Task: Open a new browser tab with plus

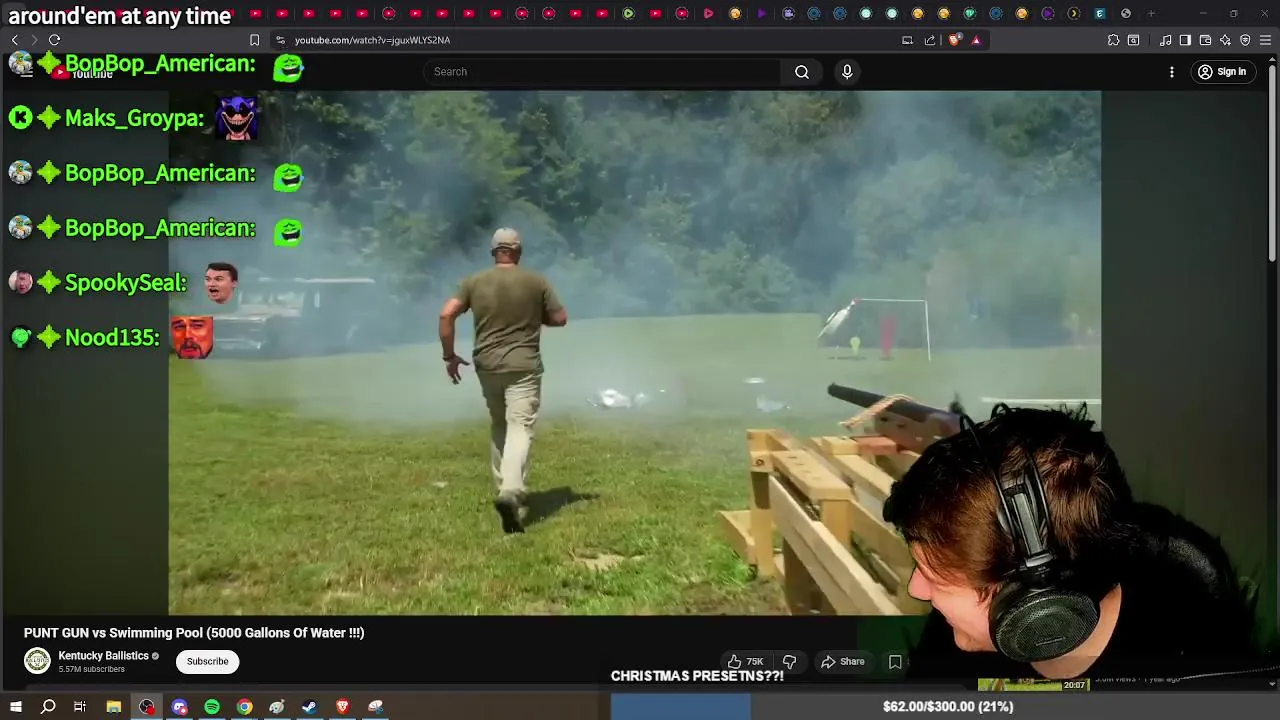Action: (1151, 13)
